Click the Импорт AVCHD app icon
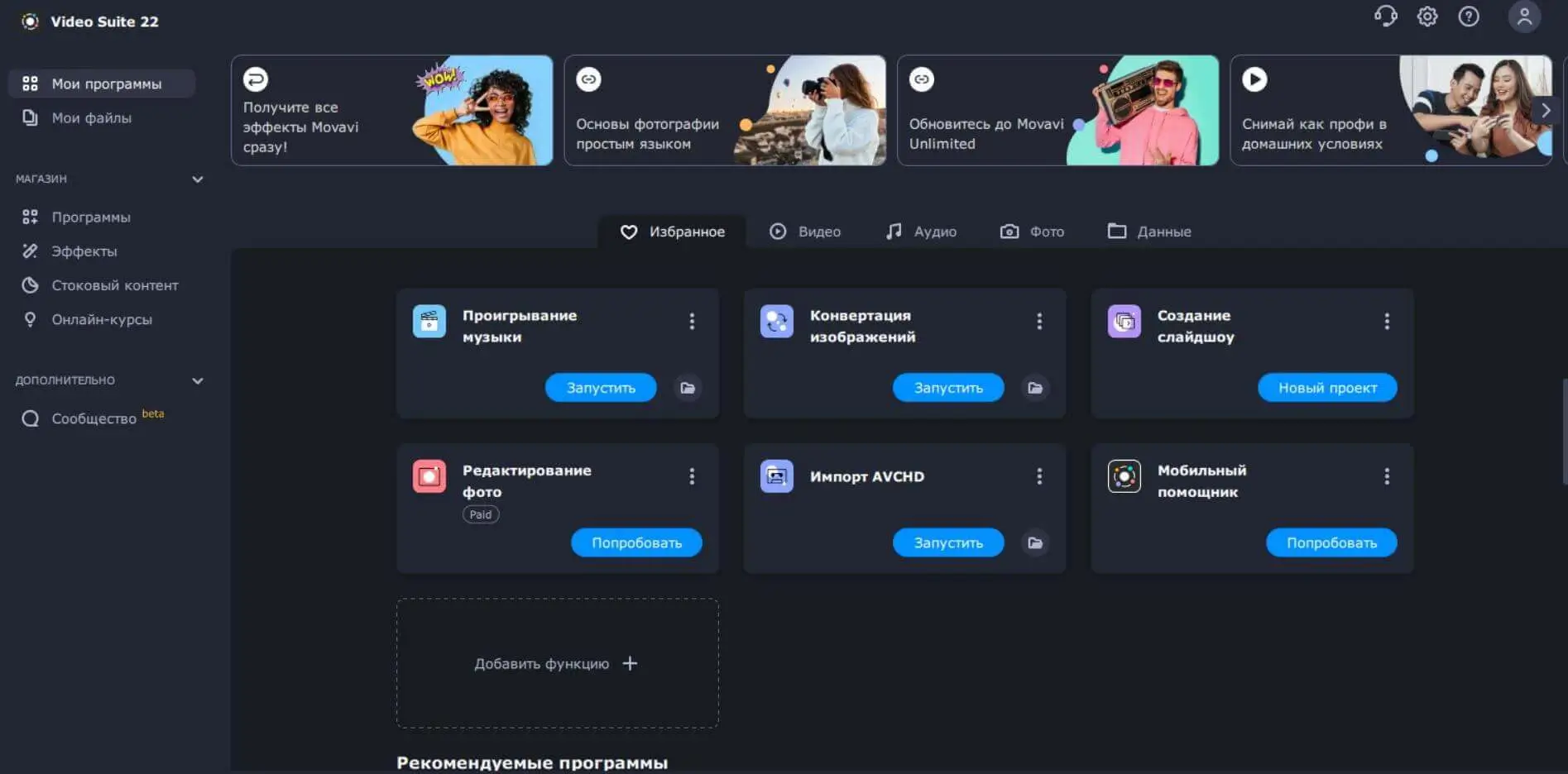 pos(777,476)
